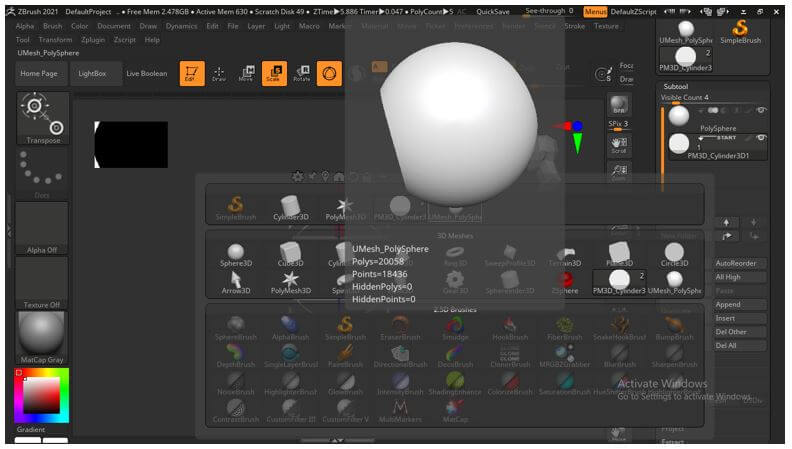Image resolution: width=792 pixels, height=449 pixels.
Task: Open the Zplugin menu
Action: pos(93,39)
